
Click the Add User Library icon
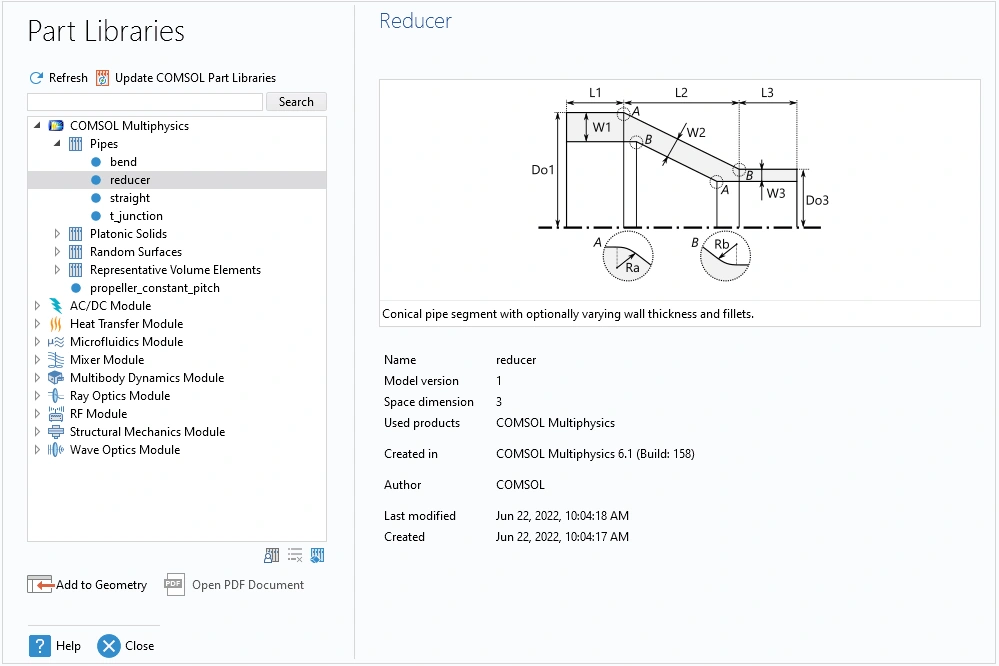[272, 555]
